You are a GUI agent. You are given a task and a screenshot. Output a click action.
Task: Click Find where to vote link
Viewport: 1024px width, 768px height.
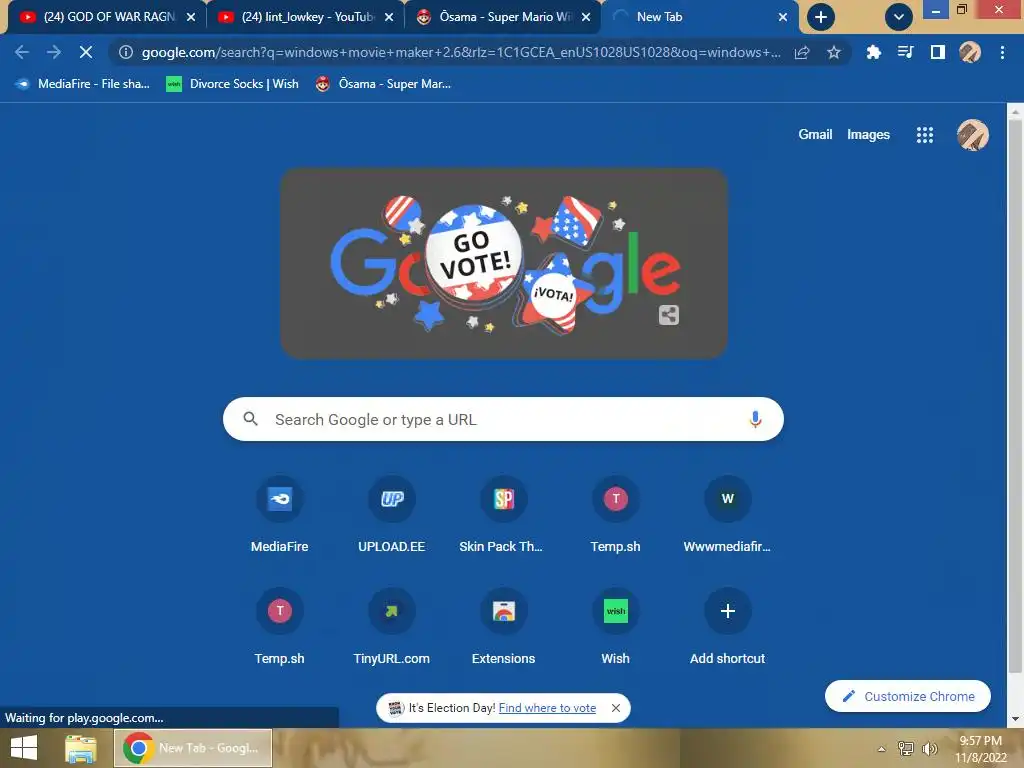point(547,708)
